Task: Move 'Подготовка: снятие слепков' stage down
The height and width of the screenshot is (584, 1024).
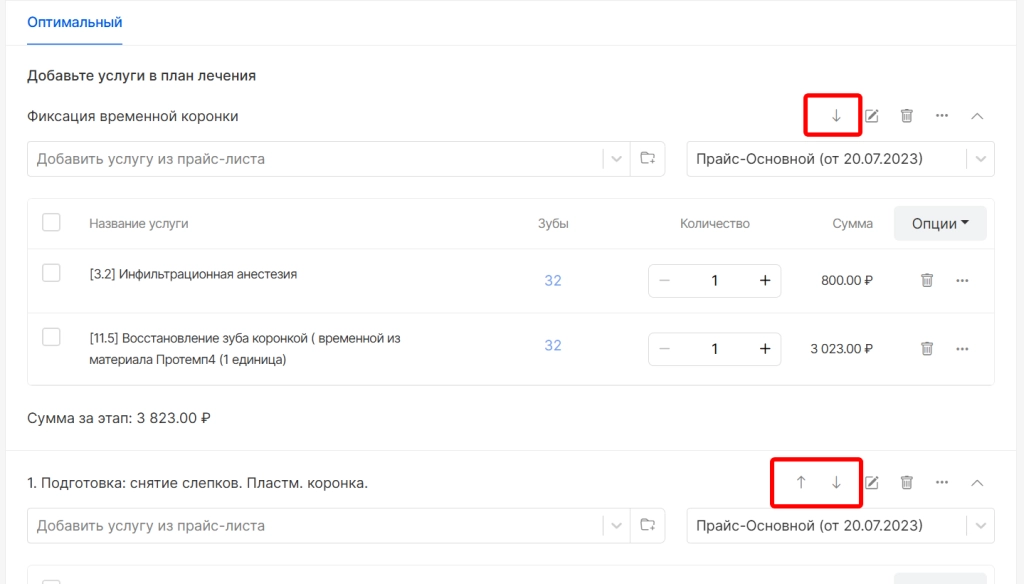Action: point(836,483)
